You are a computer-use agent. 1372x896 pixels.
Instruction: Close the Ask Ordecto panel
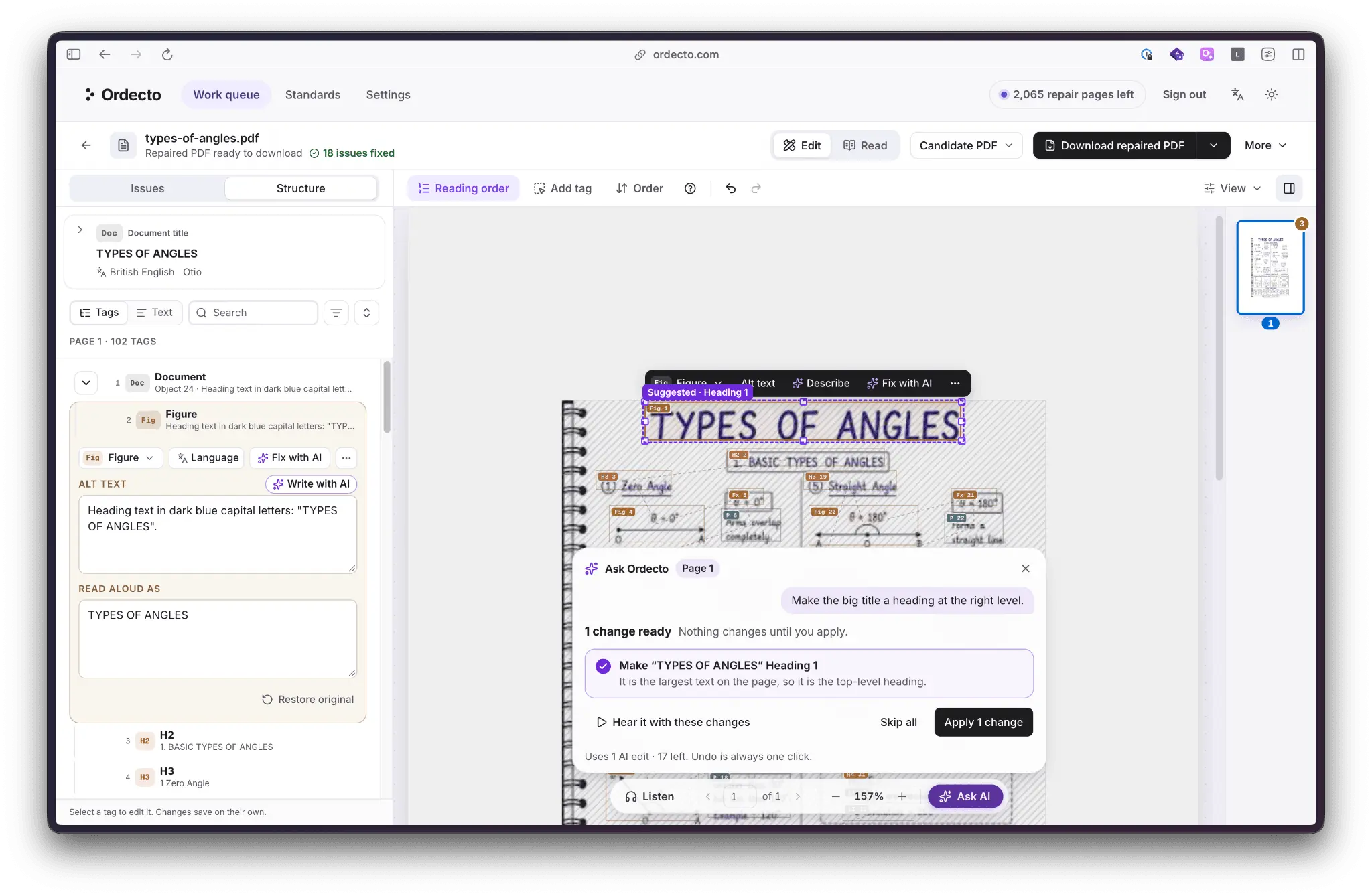pyautogui.click(x=1026, y=569)
